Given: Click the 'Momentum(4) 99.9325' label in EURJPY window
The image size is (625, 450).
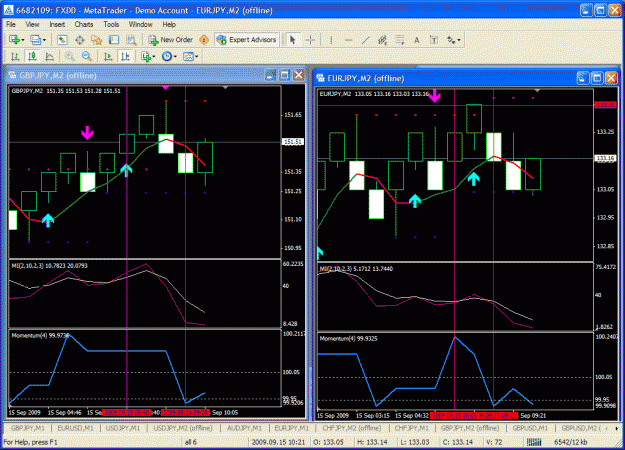Looking at the screenshot, I should pyautogui.click(x=348, y=338).
